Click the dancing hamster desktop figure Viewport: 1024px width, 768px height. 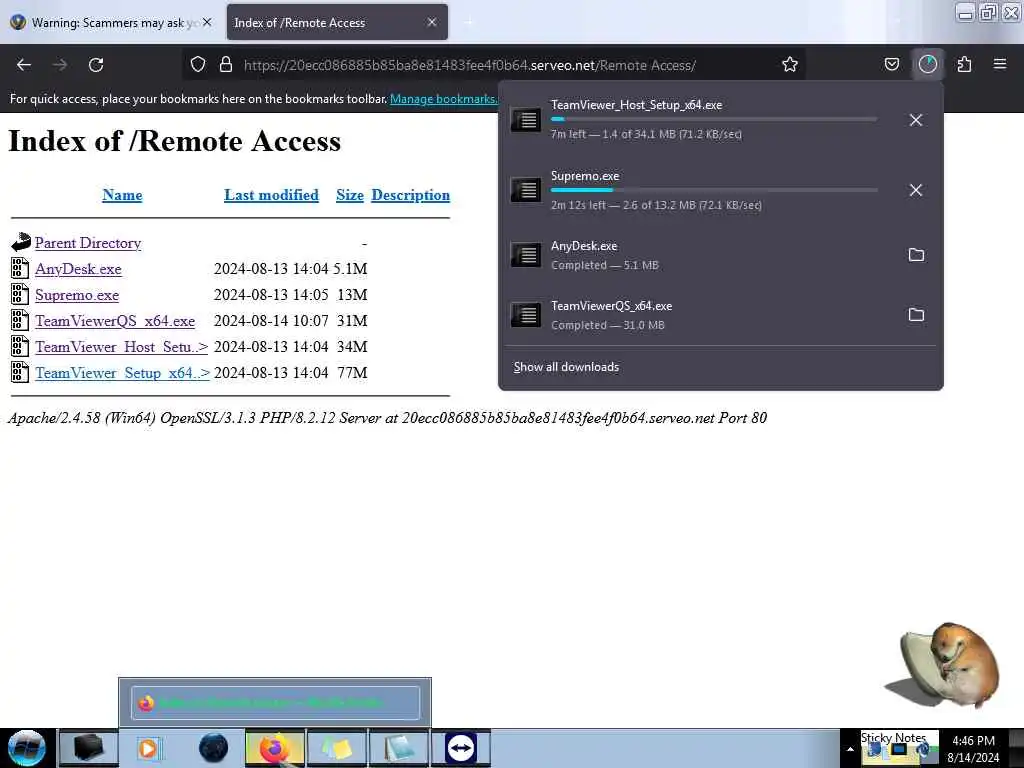(x=942, y=666)
